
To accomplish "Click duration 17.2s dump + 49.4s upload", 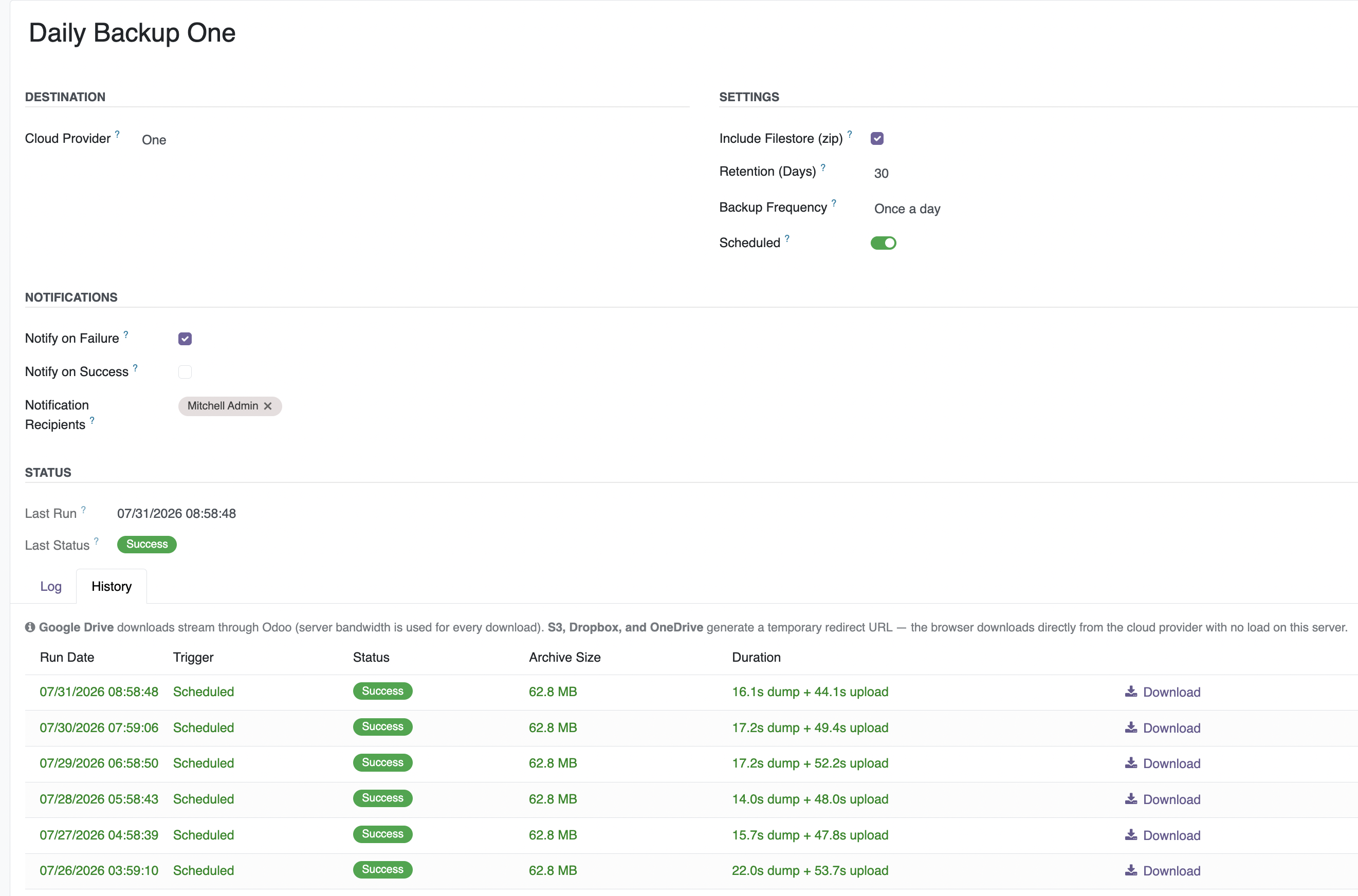I will [x=810, y=727].
